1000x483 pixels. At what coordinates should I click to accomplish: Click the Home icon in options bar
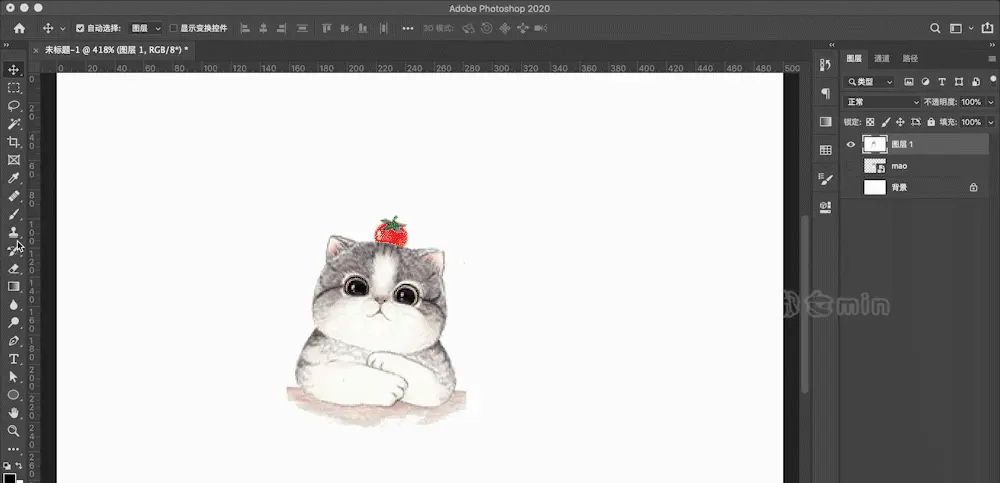pyautogui.click(x=19, y=28)
